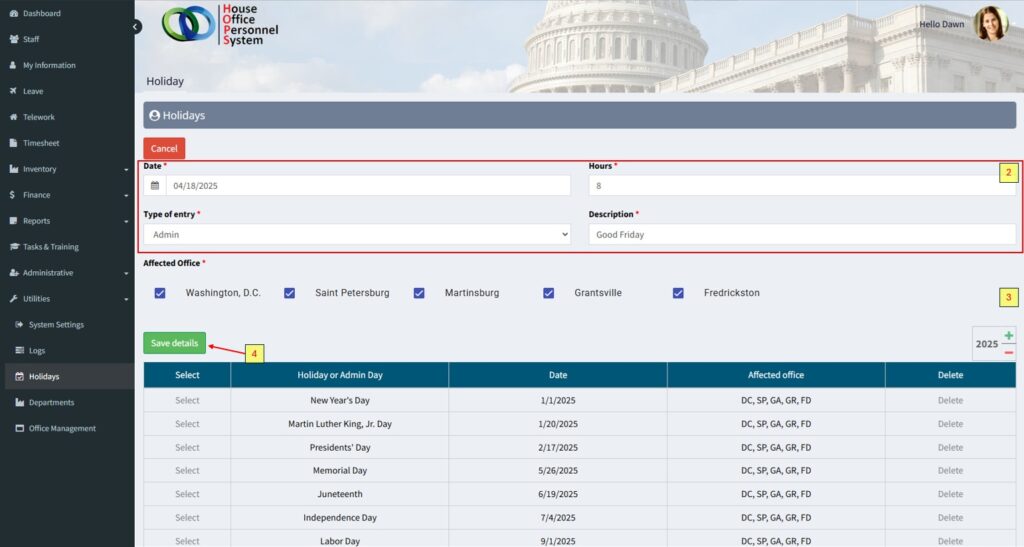The height and width of the screenshot is (547, 1024).
Task: Go to Departments in the sidebar
Action: point(51,403)
